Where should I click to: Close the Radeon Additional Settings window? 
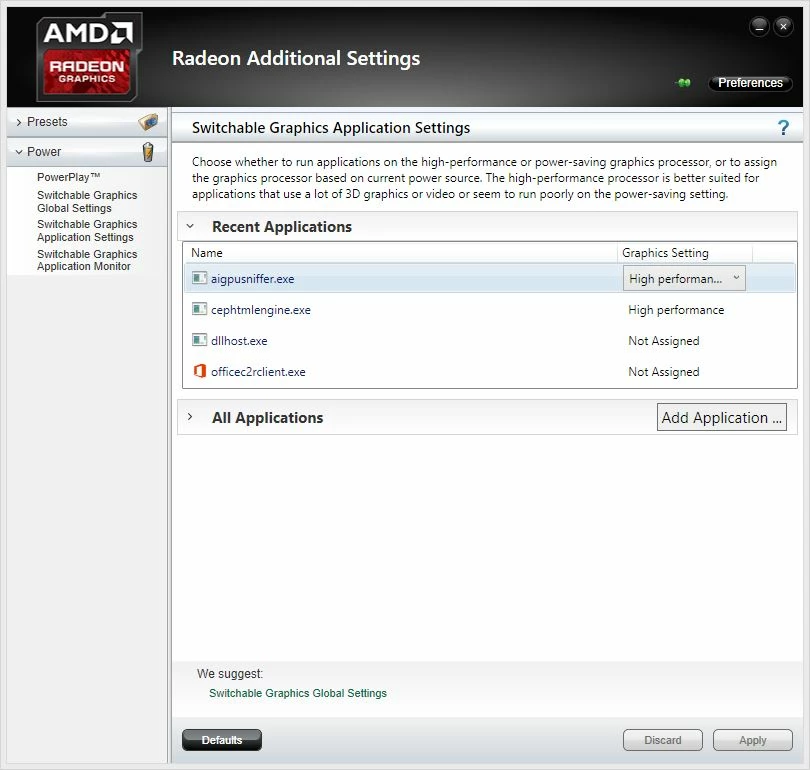[x=783, y=26]
